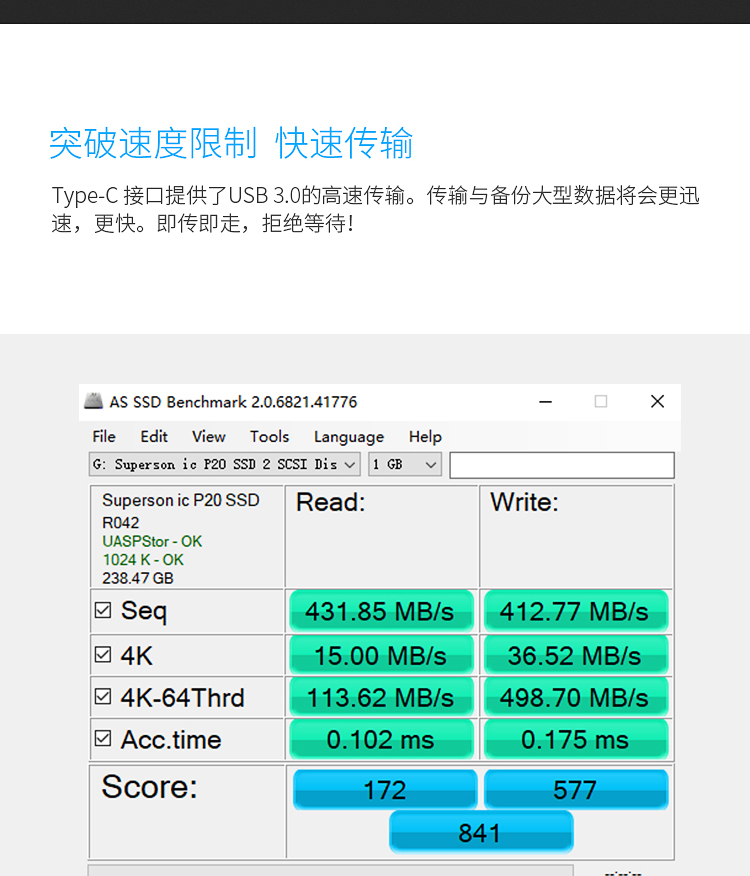Image resolution: width=750 pixels, height=876 pixels.
Task: Click the R042 firmware version text
Action: coord(121,522)
